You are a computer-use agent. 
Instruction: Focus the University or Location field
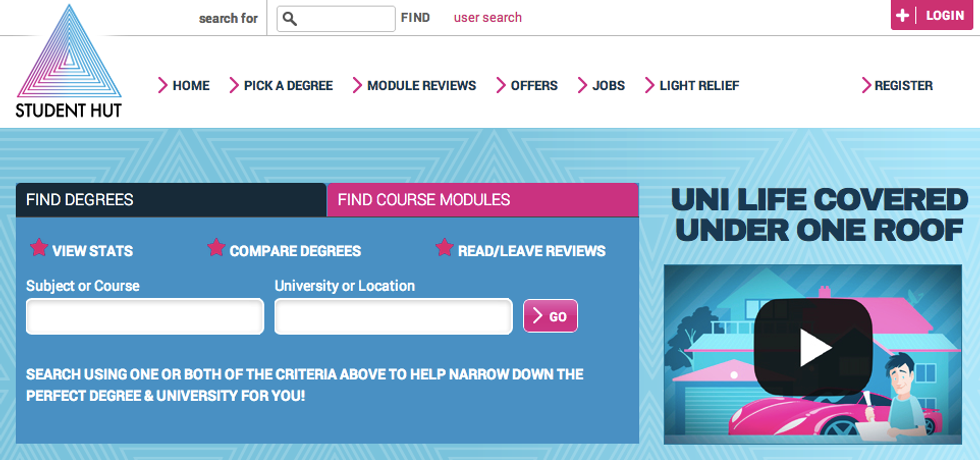click(x=394, y=316)
